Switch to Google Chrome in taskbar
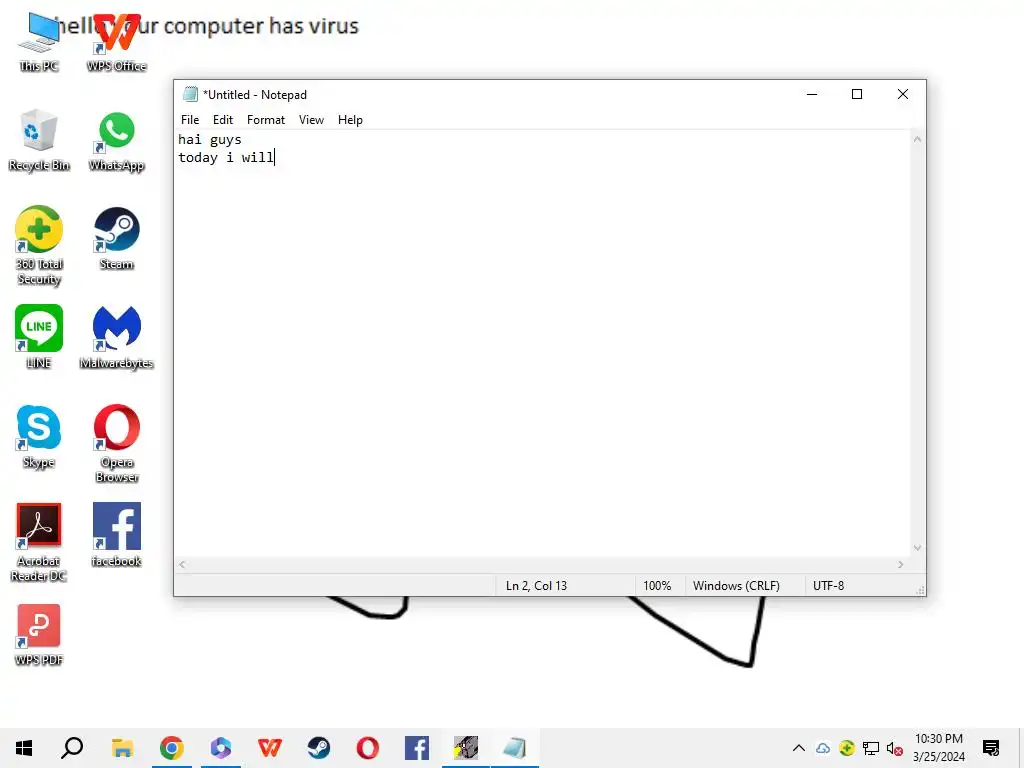 click(x=171, y=748)
